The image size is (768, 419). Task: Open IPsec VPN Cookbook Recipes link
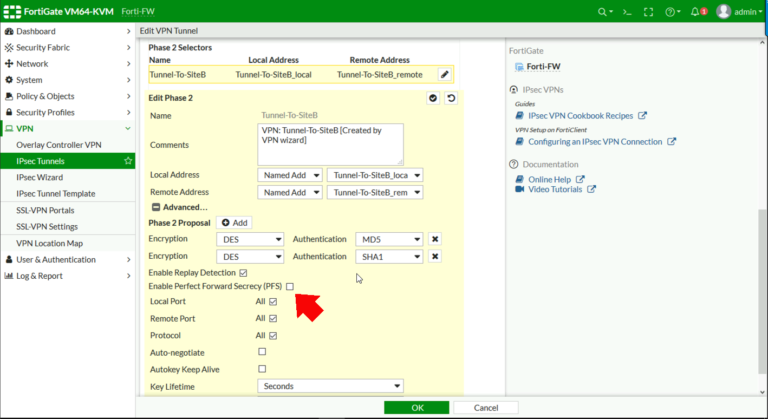point(580,116)
